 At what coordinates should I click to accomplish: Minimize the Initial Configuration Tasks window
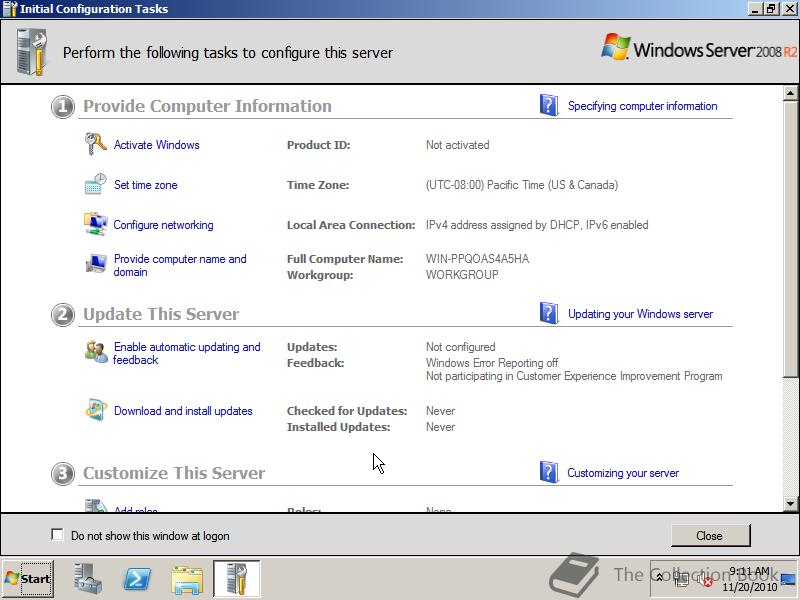pyautogui.click(x=756, y=9)
